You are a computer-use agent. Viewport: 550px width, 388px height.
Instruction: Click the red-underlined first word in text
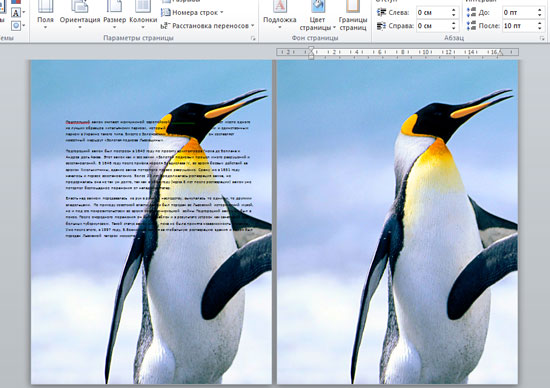point(78,122)
